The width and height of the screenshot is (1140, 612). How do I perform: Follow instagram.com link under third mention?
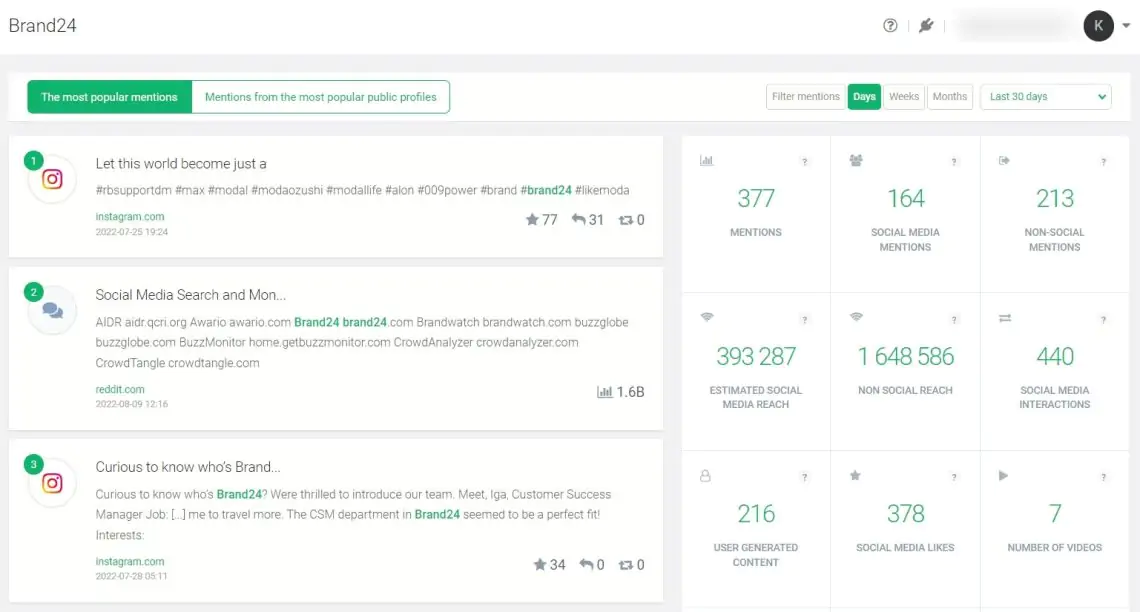[x=129, y=561]
